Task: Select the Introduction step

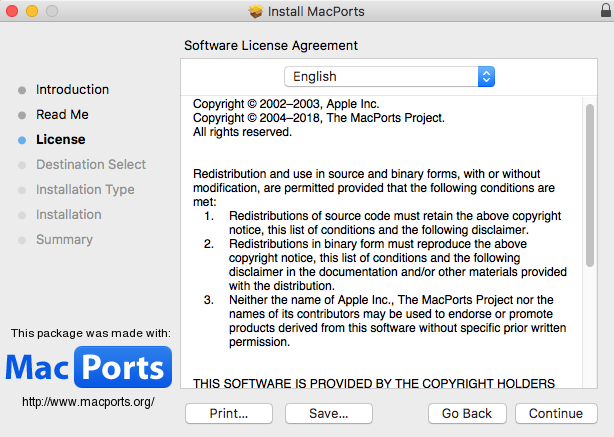Action: [x=72, y=89]
